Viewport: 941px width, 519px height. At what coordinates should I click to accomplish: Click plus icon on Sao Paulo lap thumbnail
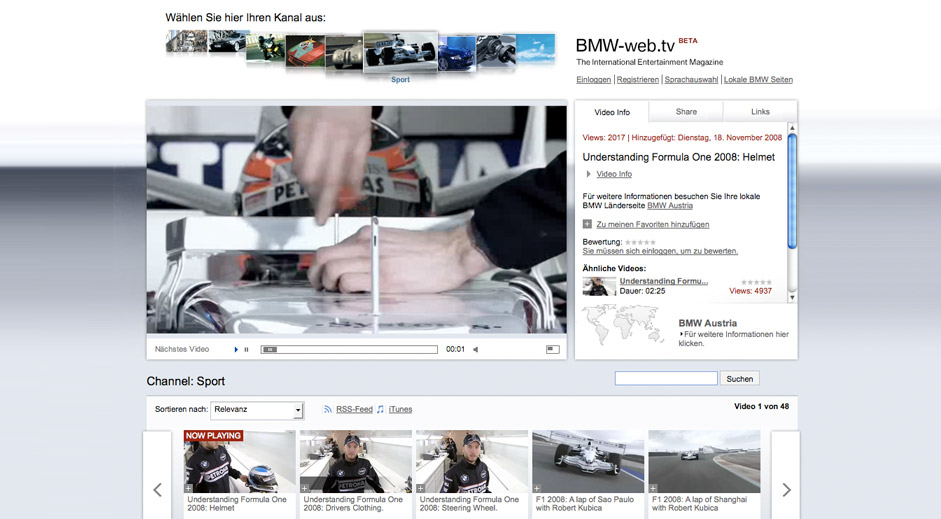point(537,488)
